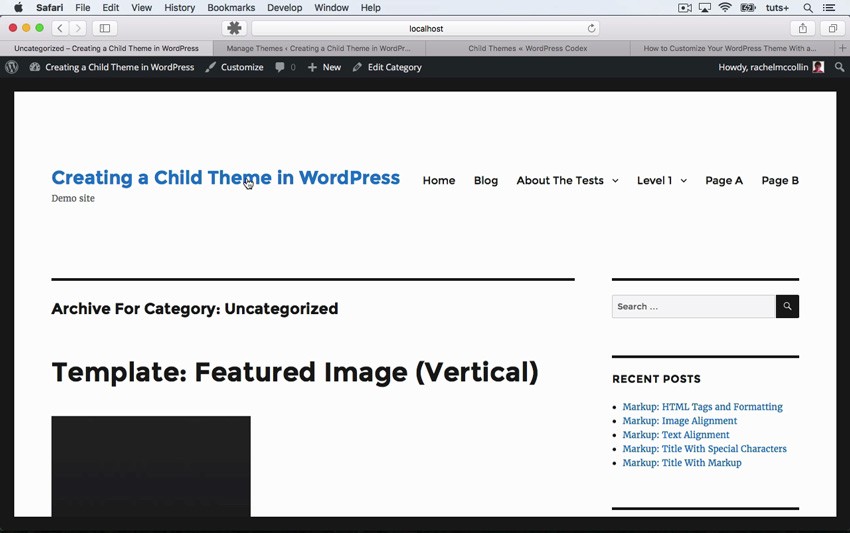Image resolution: width=850 pixels, height=533 pixels.
Task: Expand About The Tests submenu arrow
Action: click(x=615, y=181)
